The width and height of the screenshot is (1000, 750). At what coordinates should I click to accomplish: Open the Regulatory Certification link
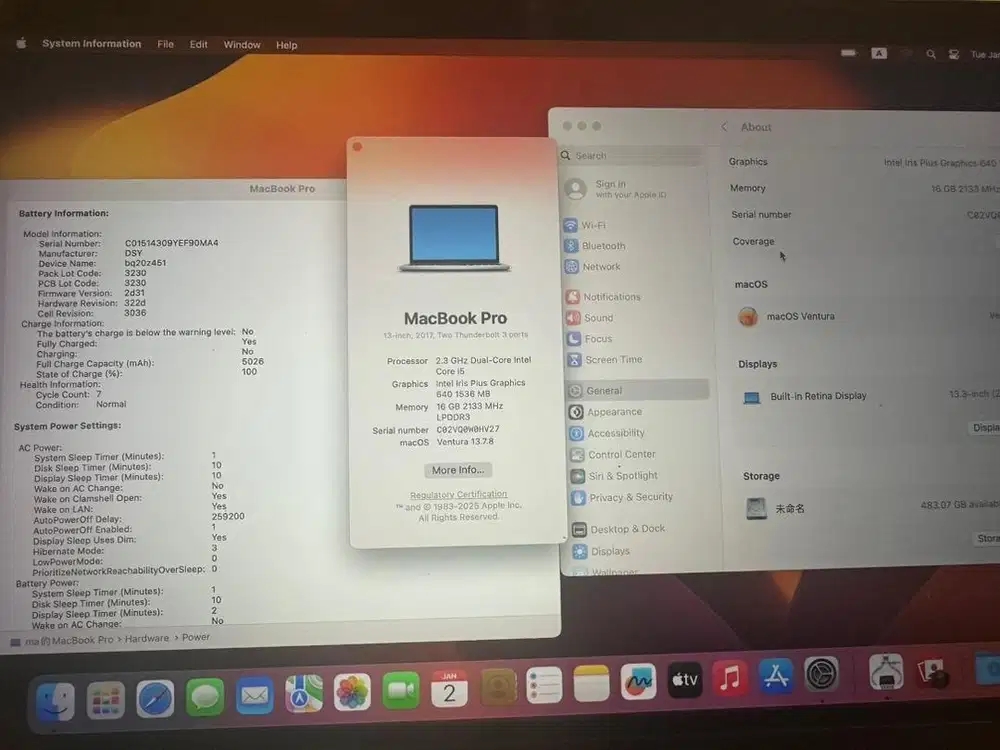(x=458, y=494)
